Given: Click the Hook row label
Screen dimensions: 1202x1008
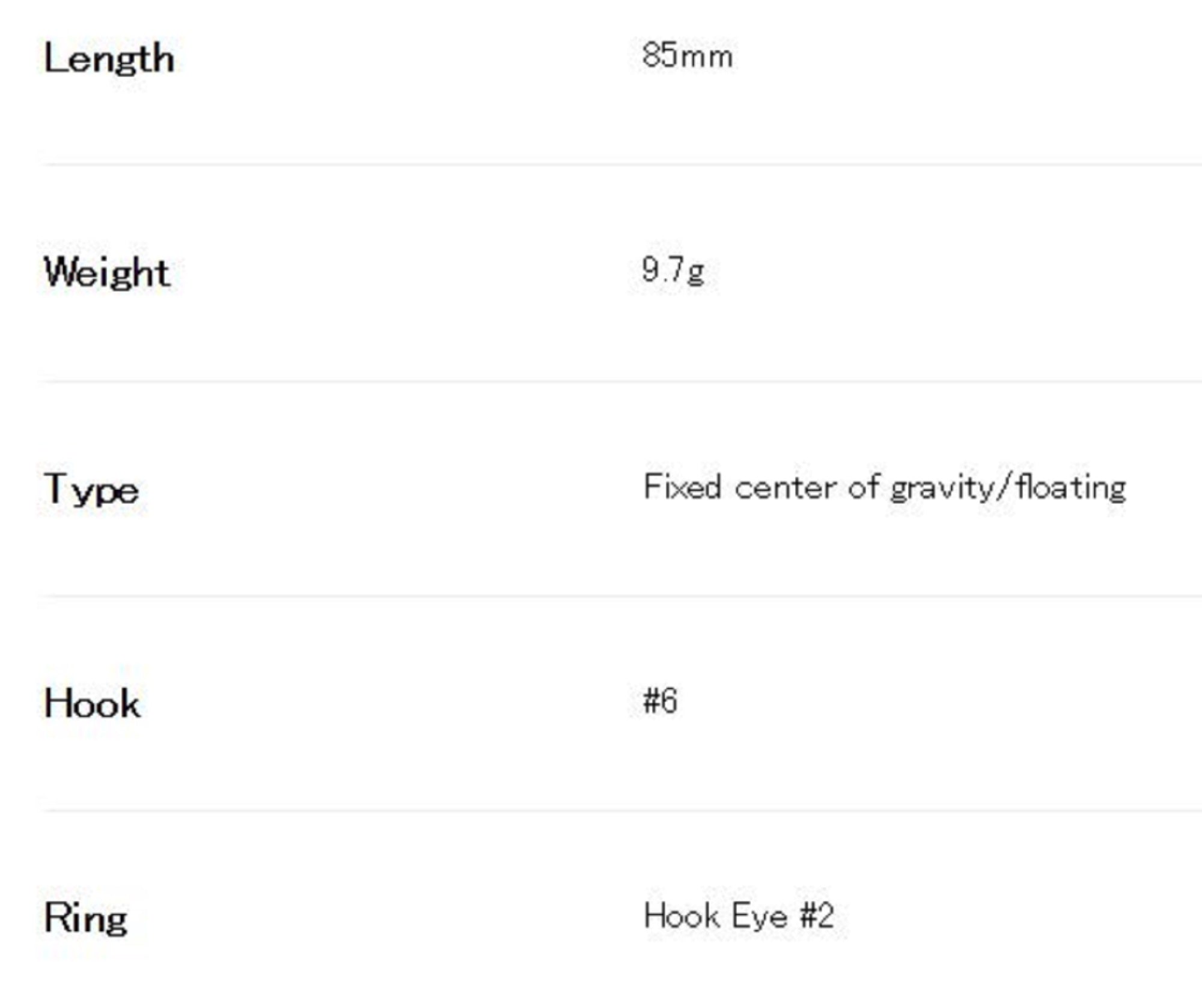Looking at the screenshot, I should [x=92, y=703].
